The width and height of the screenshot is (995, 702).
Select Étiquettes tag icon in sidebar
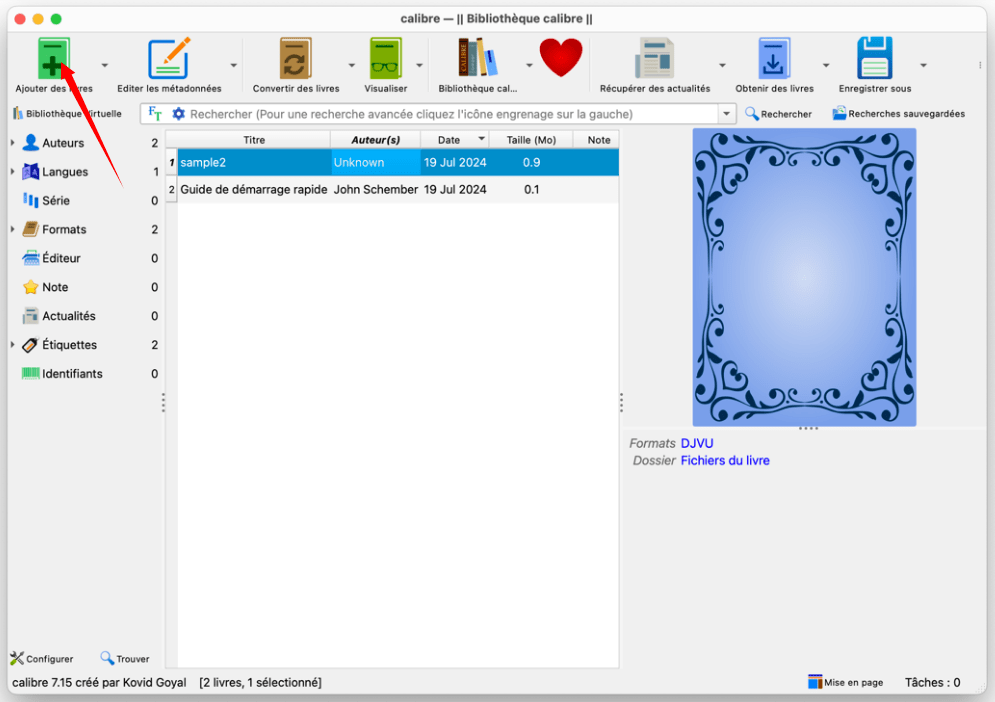point(30,345)
